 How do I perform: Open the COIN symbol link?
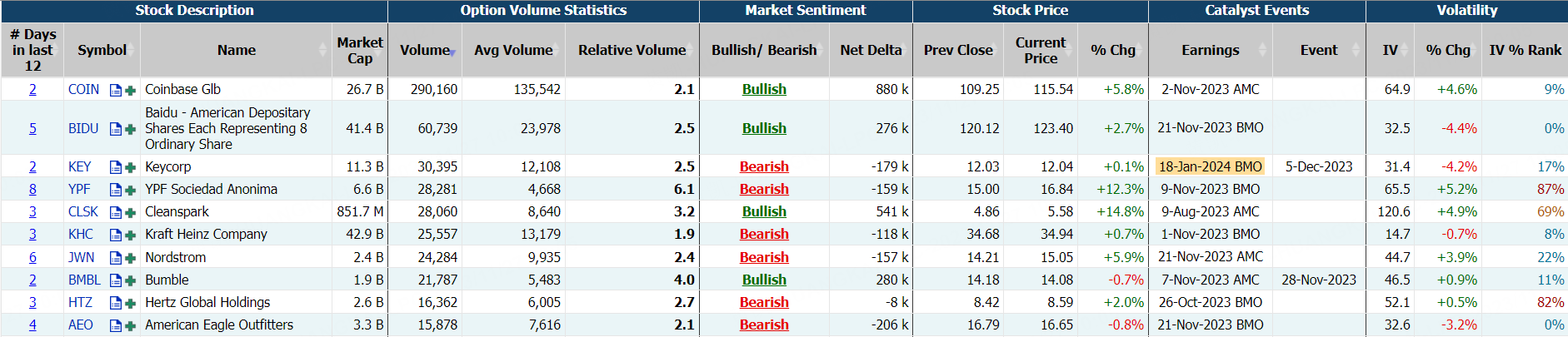point(83,89)
